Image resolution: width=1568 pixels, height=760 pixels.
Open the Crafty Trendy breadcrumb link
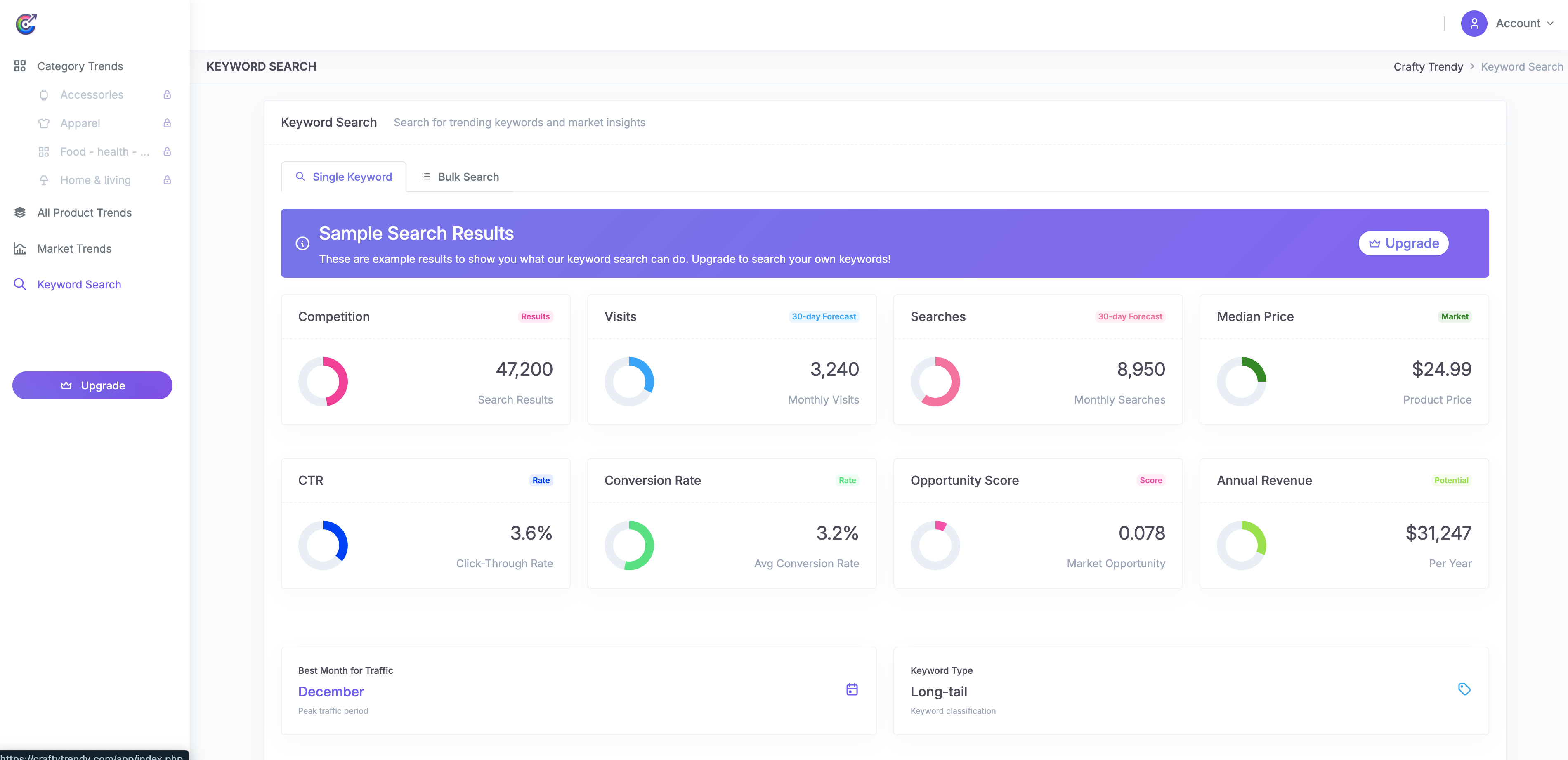(1428, 66)
